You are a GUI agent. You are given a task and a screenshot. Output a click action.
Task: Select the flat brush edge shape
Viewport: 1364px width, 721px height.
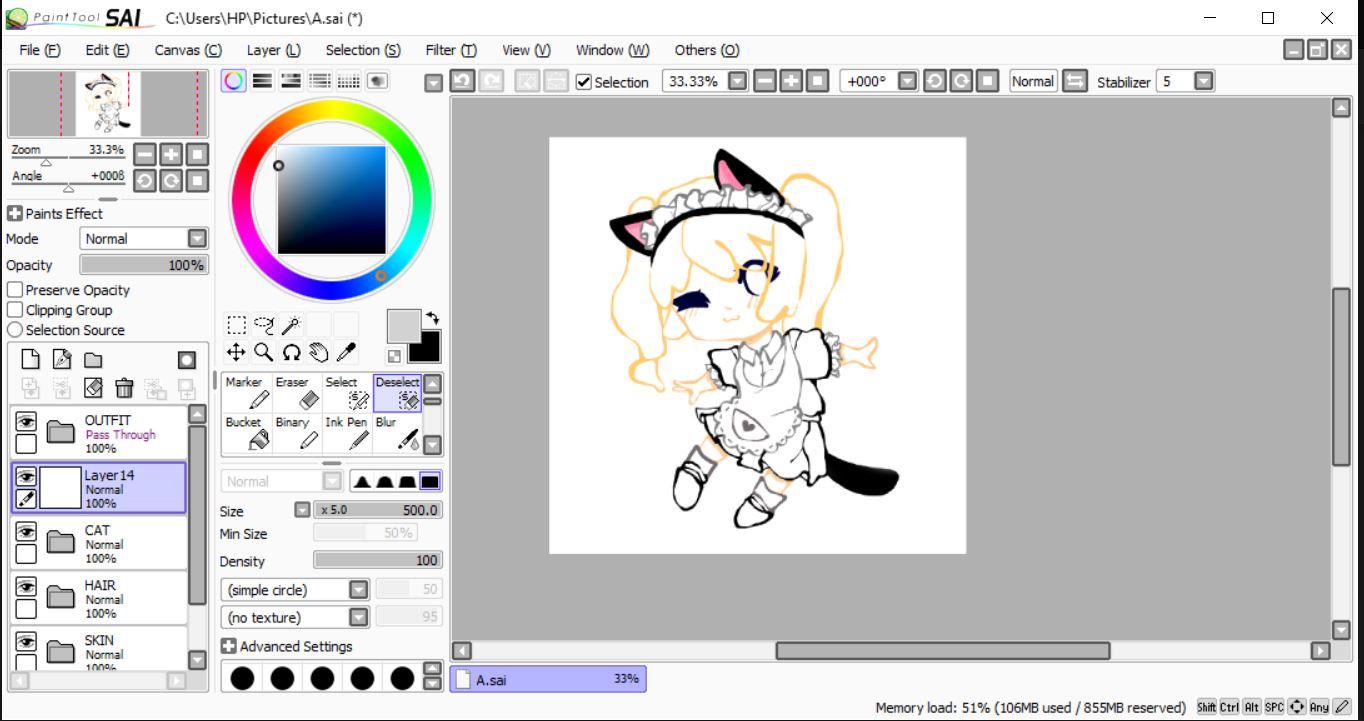[x=430, y=482]
